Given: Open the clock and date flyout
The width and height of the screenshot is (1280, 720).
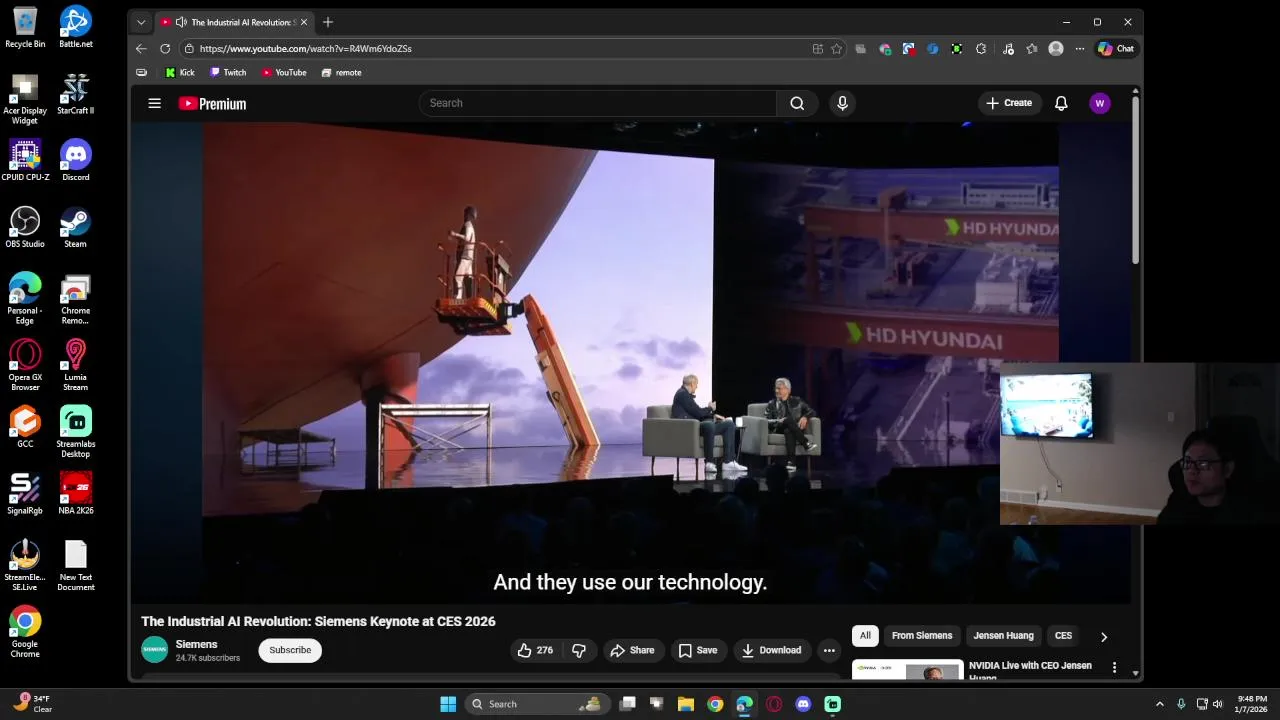Looking at the screenshot, I should click(x=1251, y=704).
